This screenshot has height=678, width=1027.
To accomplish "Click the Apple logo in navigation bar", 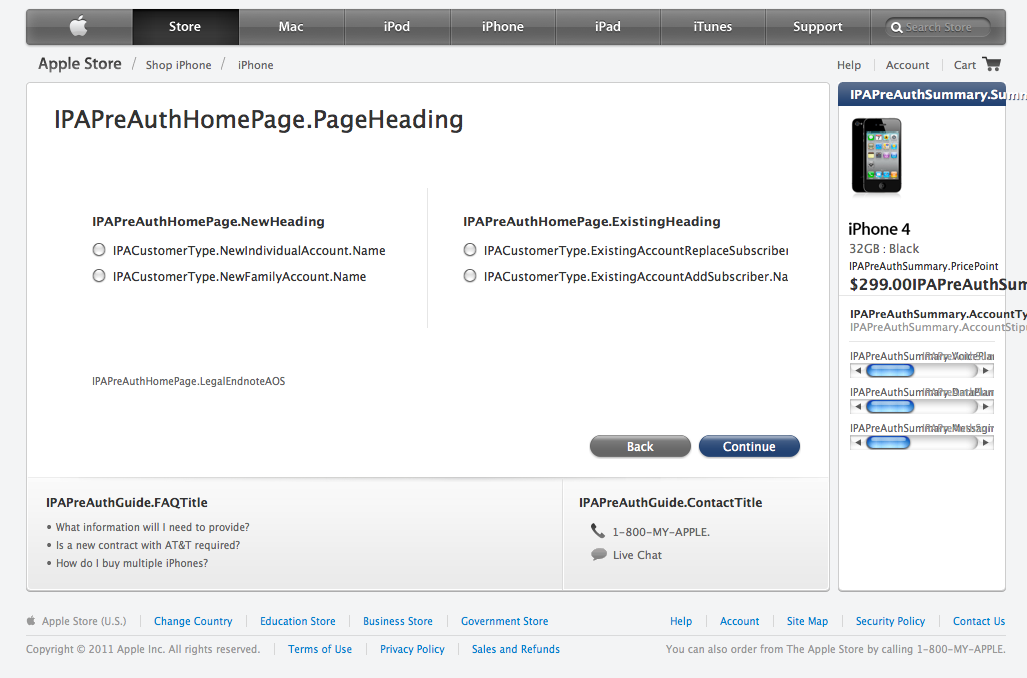I will pyautogui.click(x=79, y=27).
